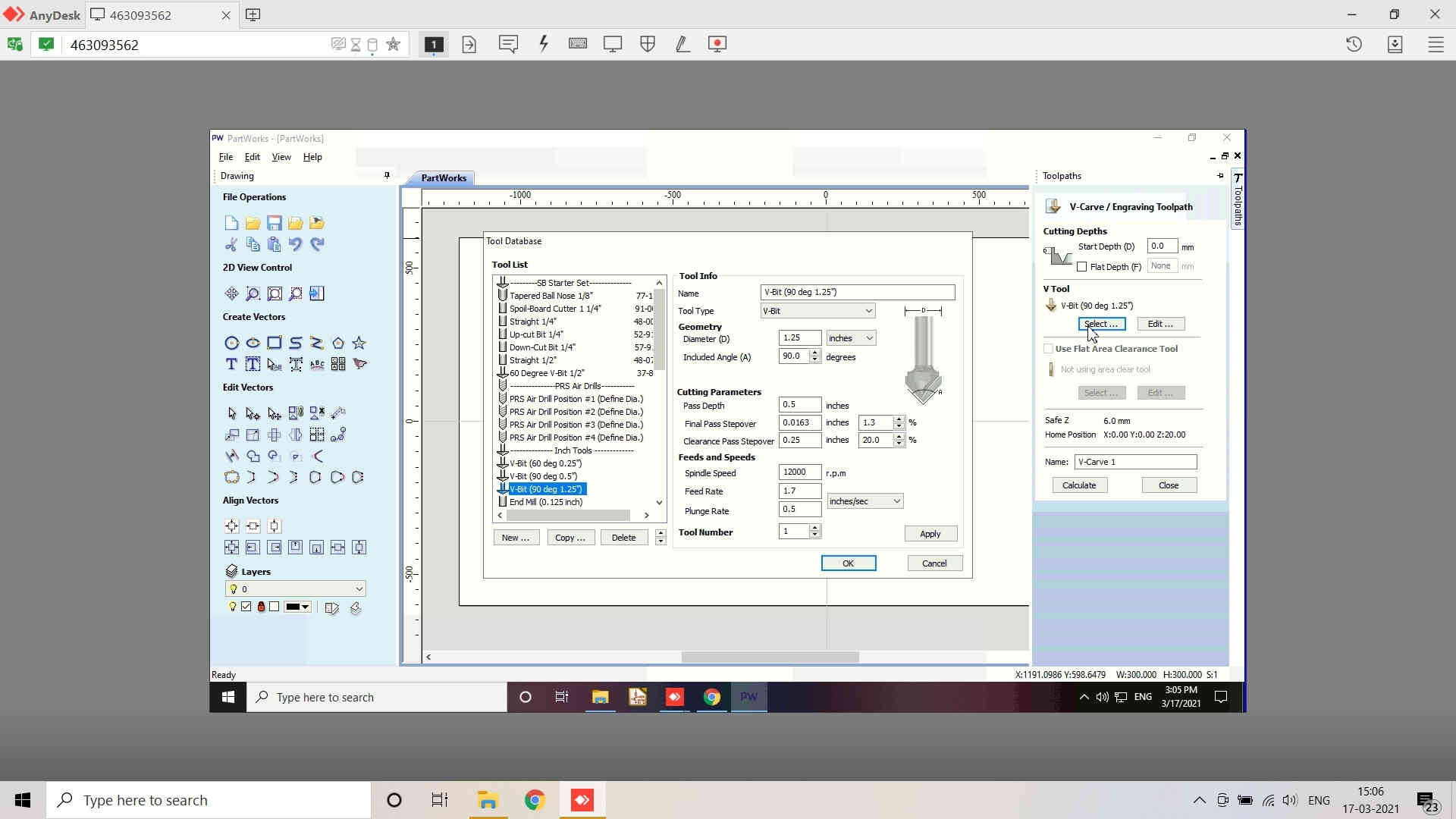Open File Explorer in local taskbar
The height and width of the screenshot is (819, 1456).
click(x=488, y=800)
